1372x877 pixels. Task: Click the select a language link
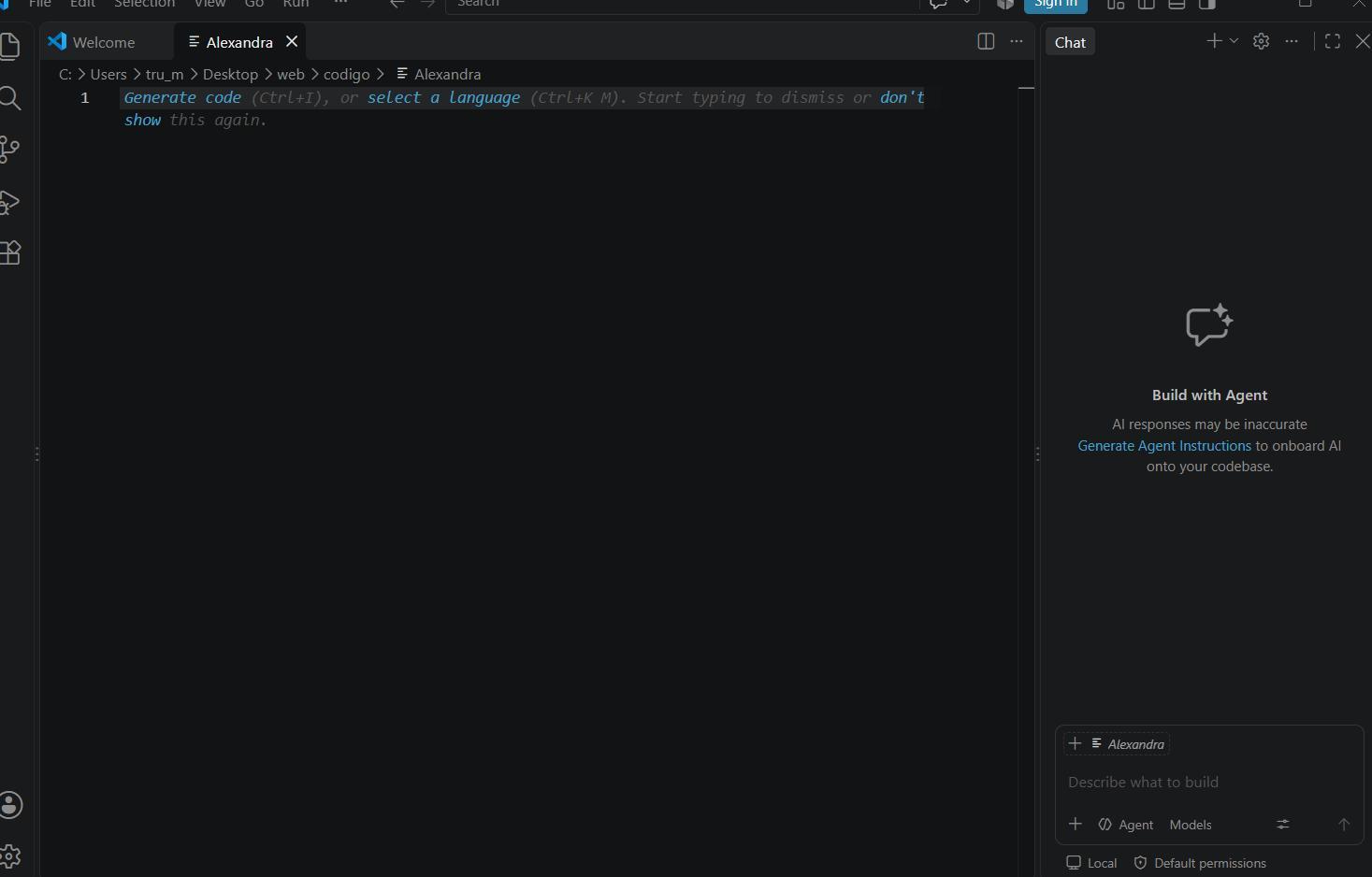click(x=443, y=97)
